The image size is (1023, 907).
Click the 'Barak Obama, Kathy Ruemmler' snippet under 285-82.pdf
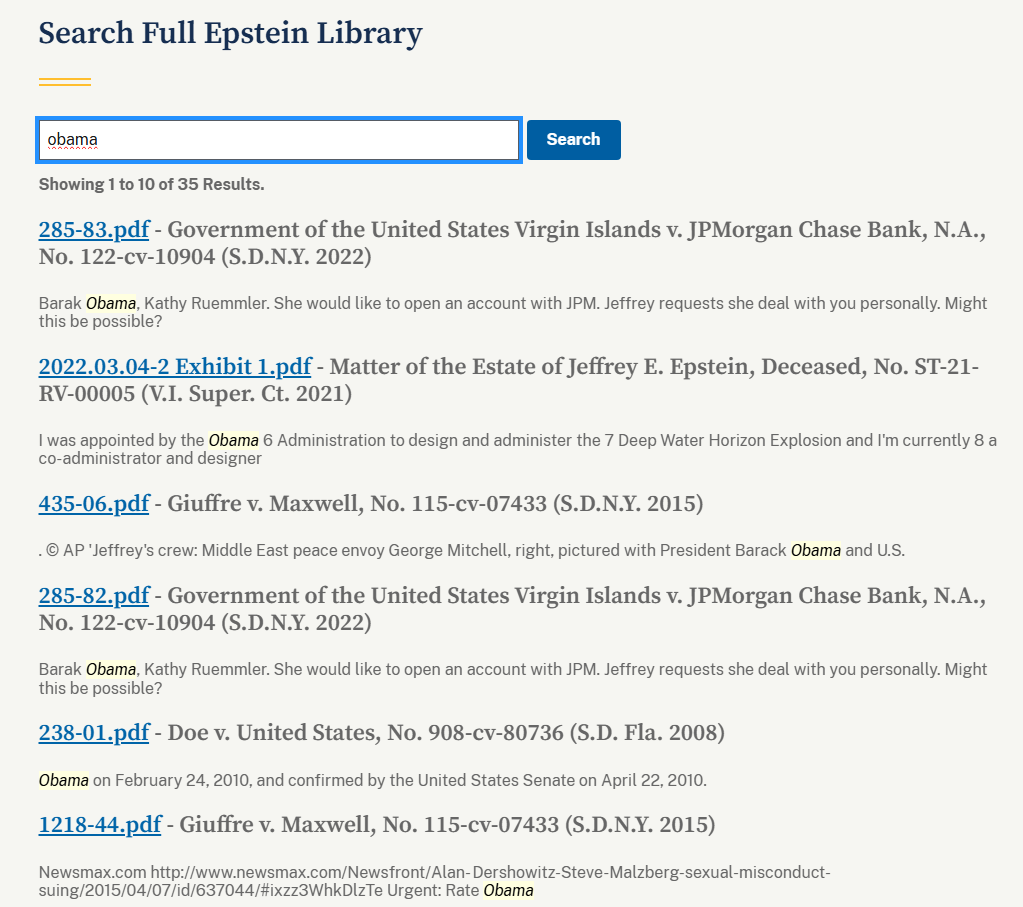[x=513, y=679]
